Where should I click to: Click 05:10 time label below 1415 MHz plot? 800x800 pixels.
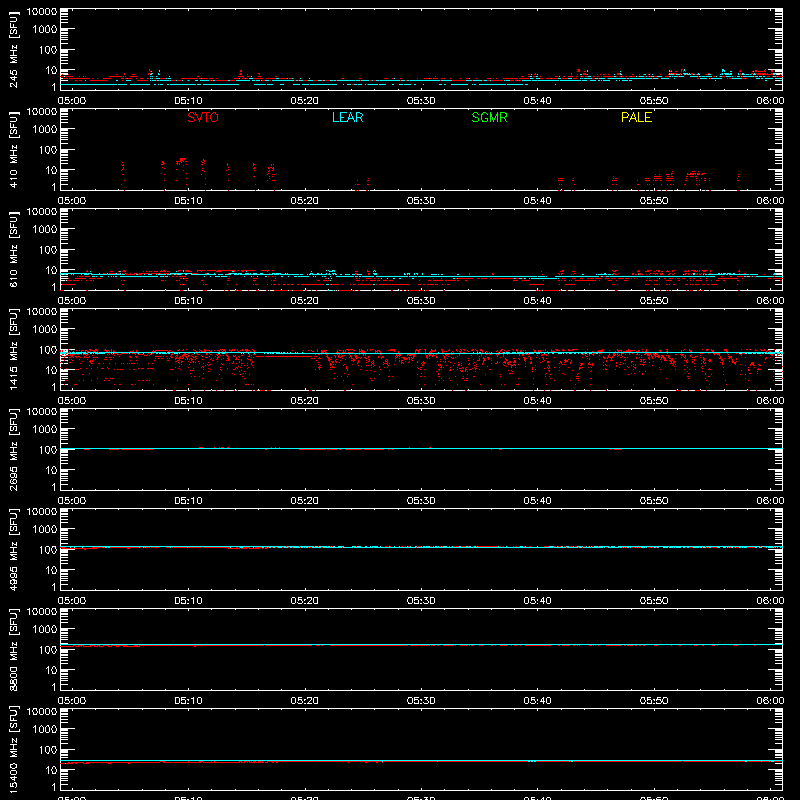pos(188,401)
